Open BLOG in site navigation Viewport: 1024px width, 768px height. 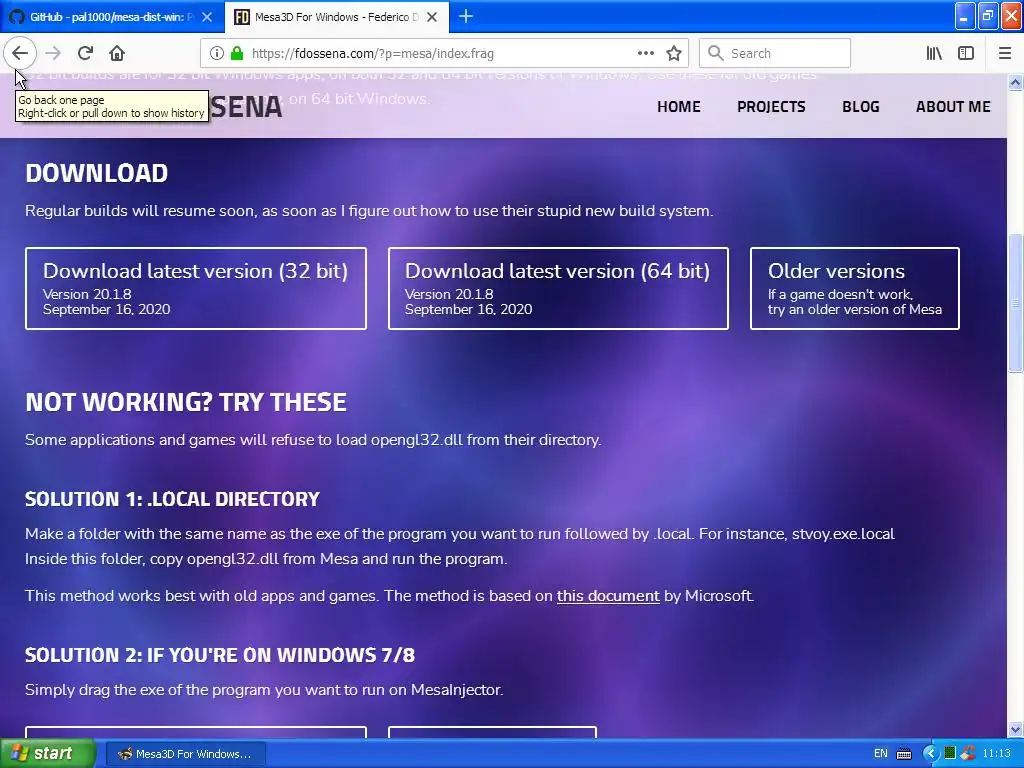click(861, 106)
